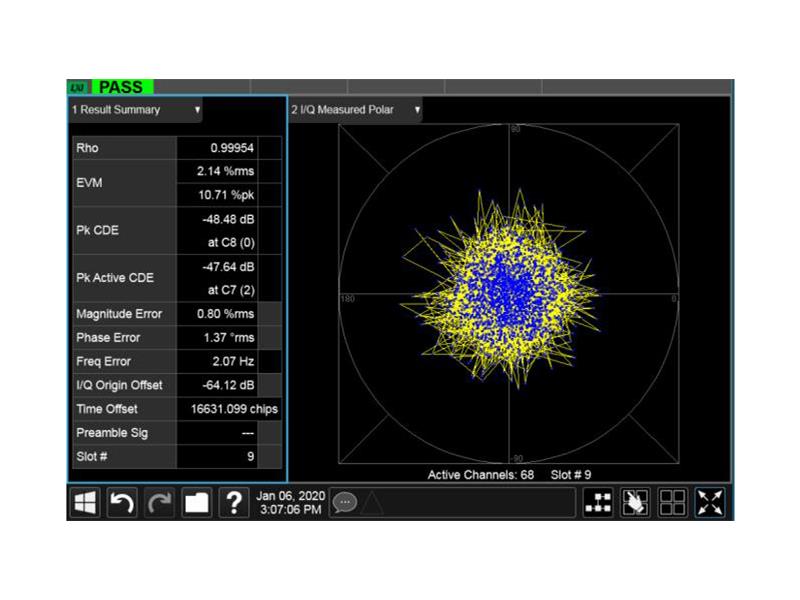Click the Active Channels: 68 readout
This screenshot has height=600, width=800.
481,475
